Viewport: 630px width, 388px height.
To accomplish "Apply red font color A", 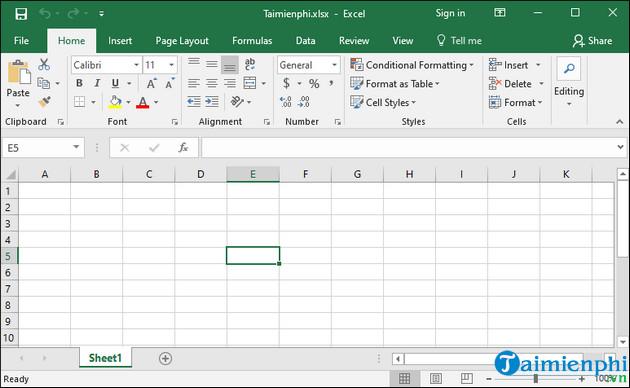I will [143, 102].
